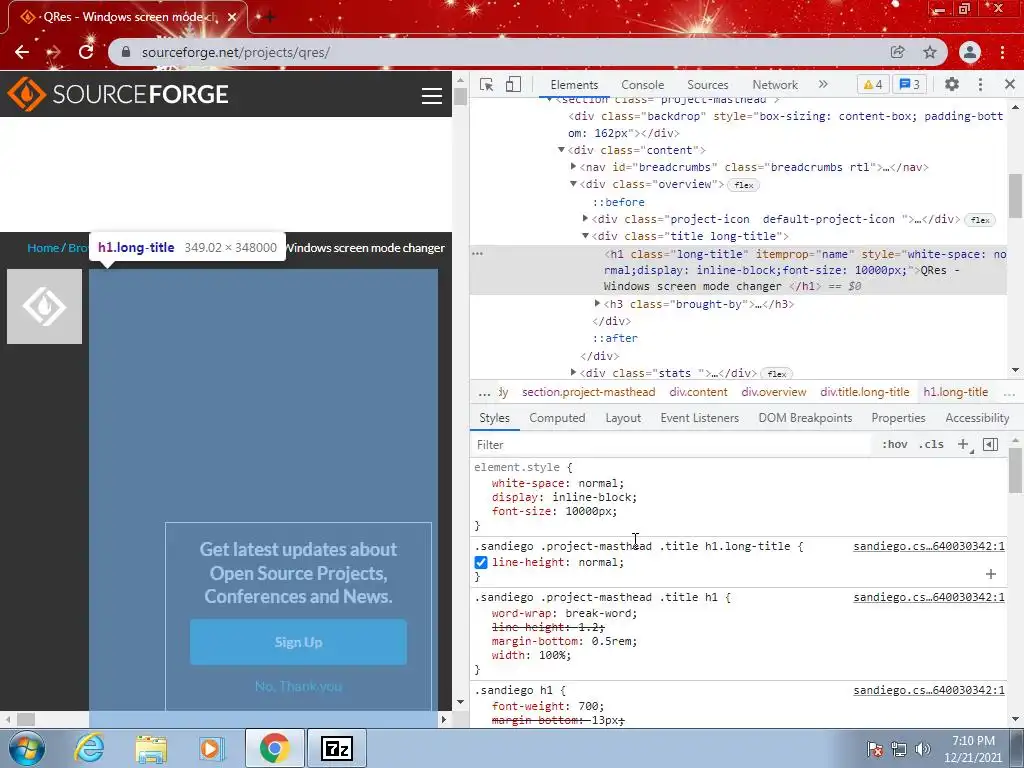Open the Computed styles tab

(557, 418)
